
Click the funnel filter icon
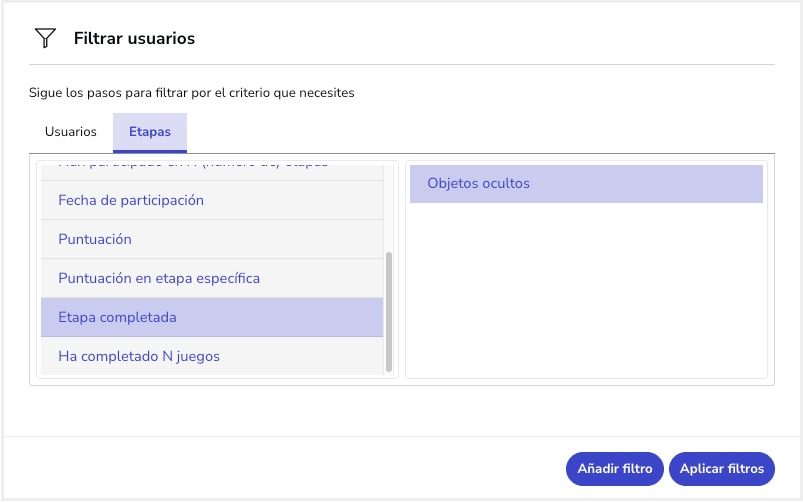45,39
